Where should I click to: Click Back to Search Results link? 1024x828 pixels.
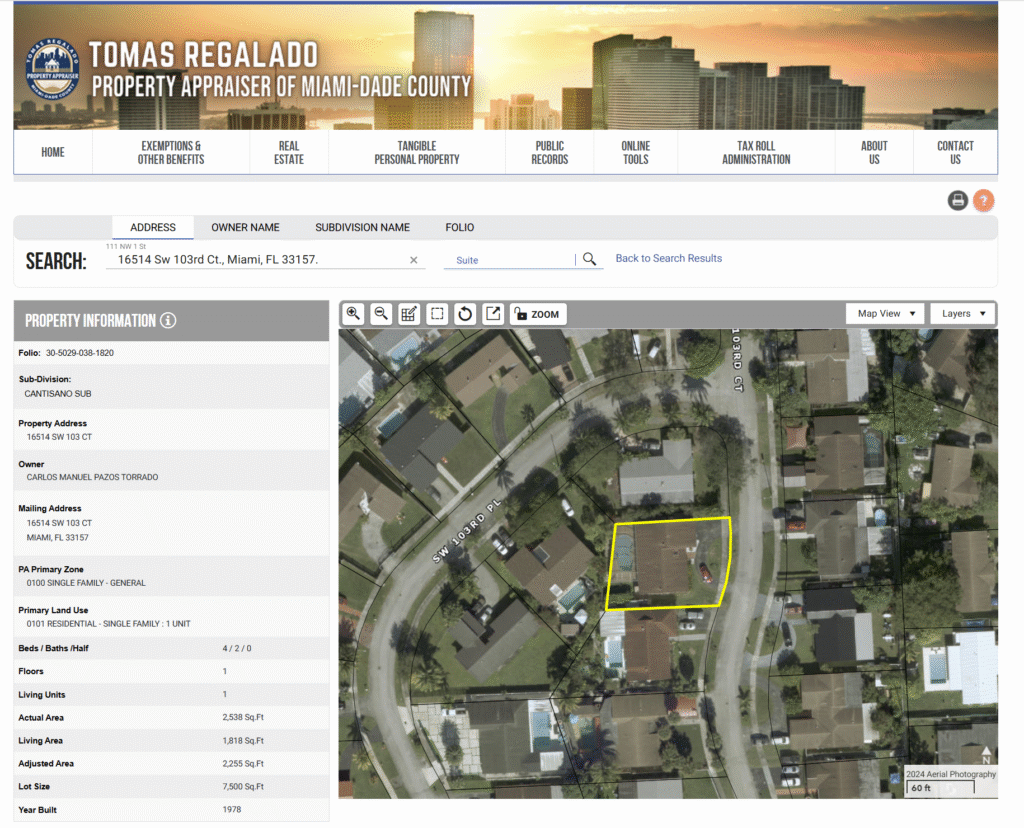(x=668, y=259)
